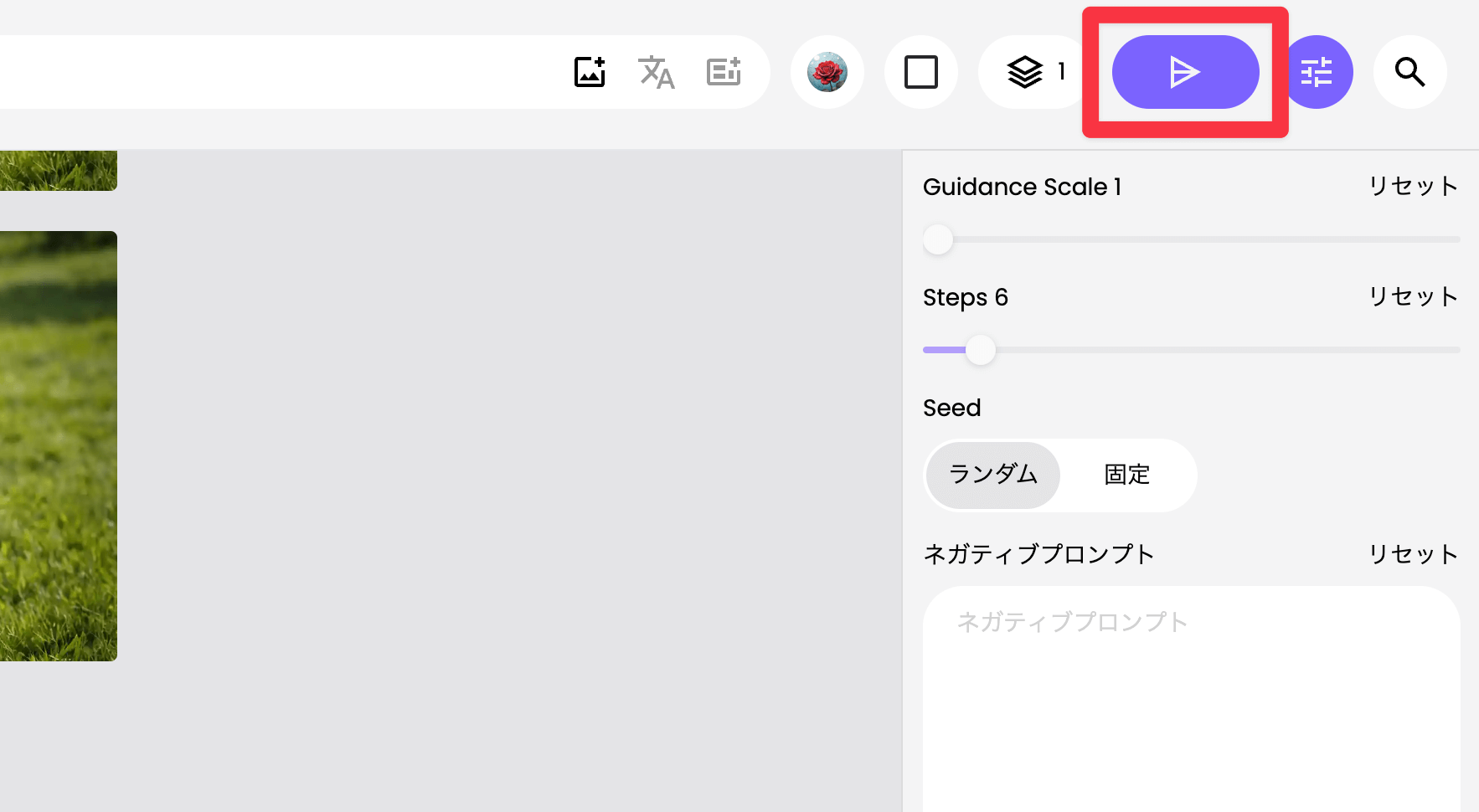Reset the ネガティブプロンプト field with リセット

point(1413,554)
